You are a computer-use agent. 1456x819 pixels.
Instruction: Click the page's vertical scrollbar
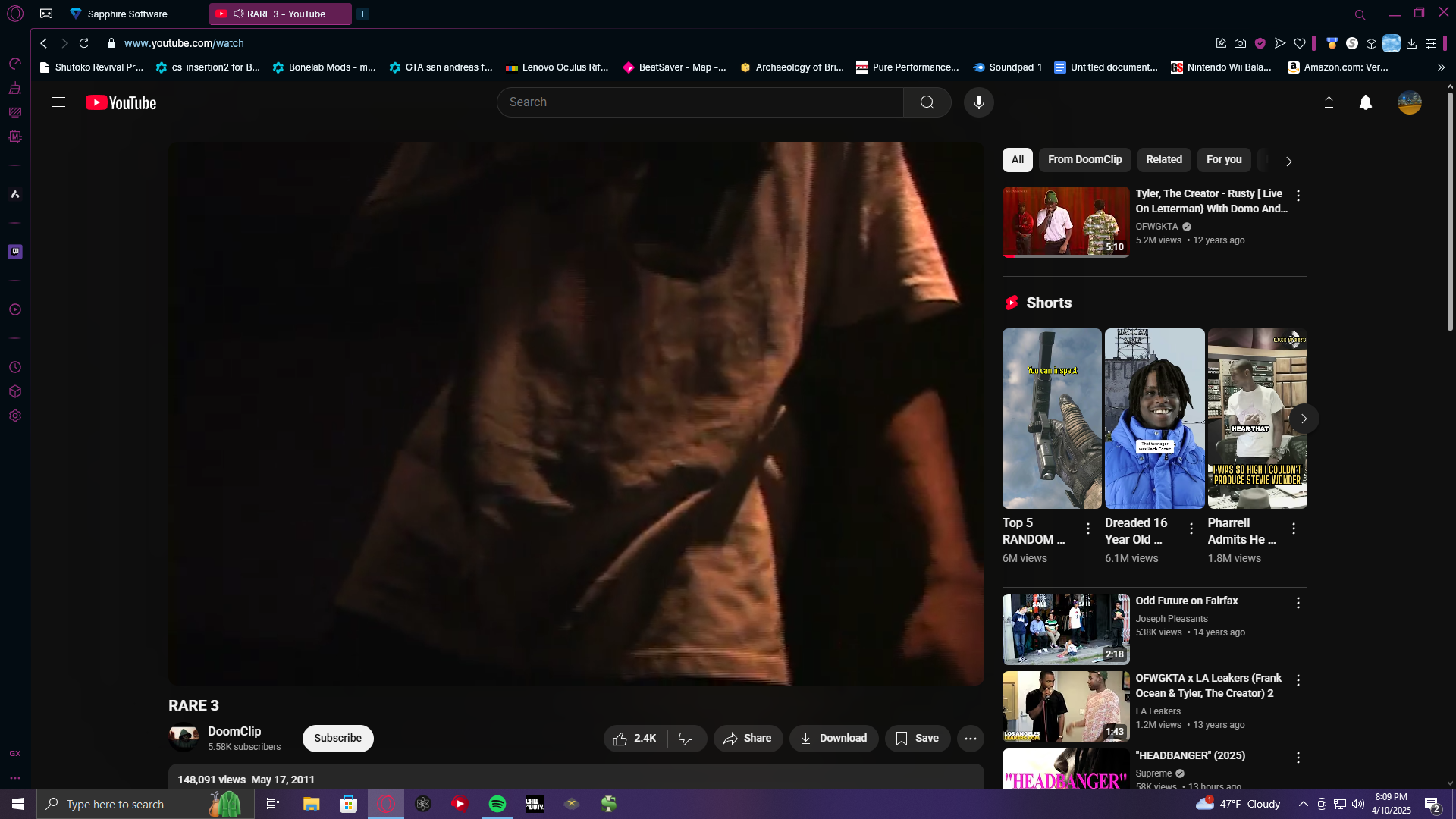click(1450, 212)
